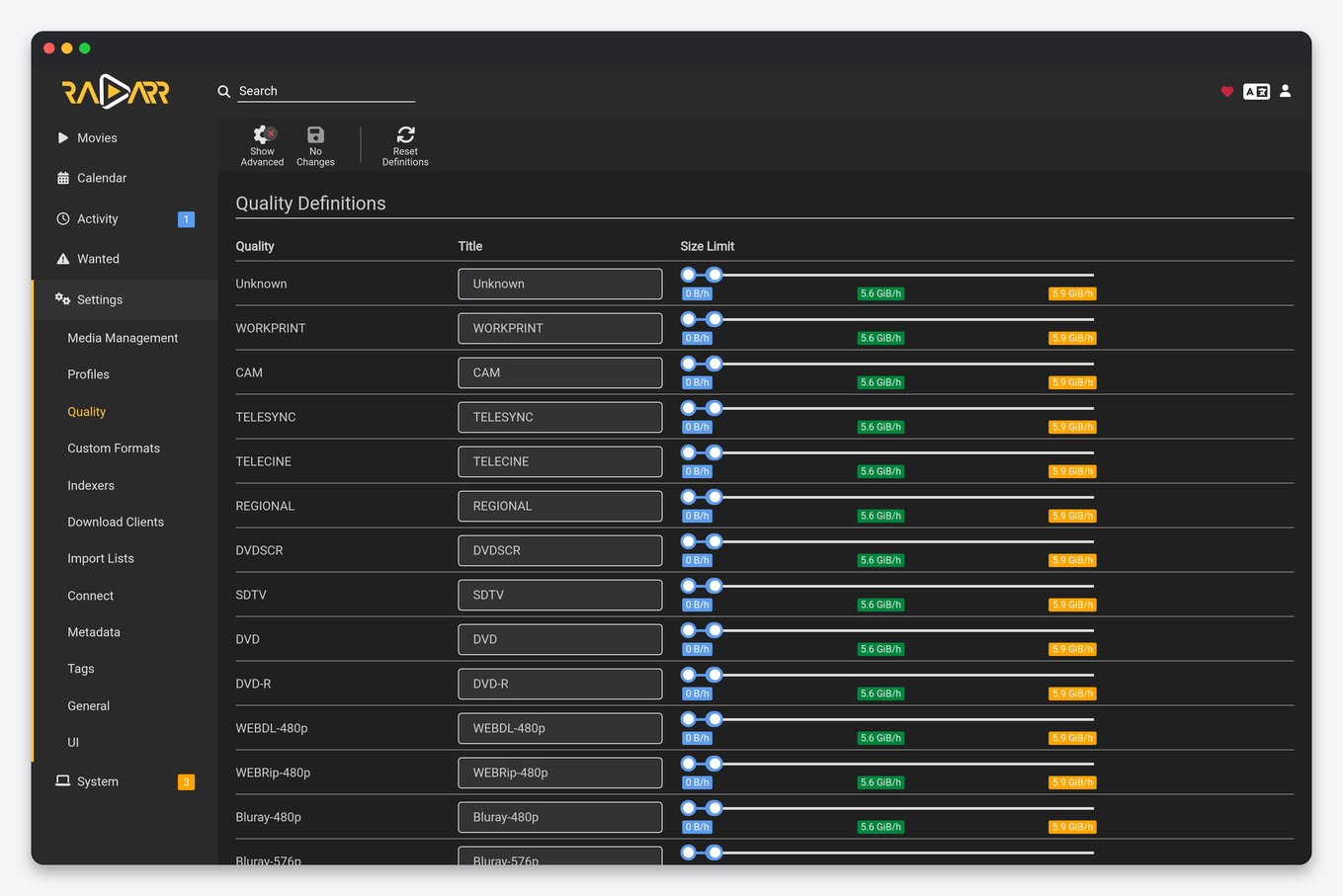Go to Tags settings

81,669
